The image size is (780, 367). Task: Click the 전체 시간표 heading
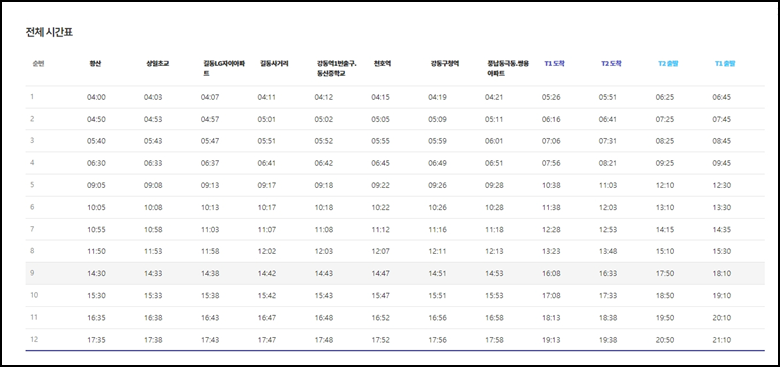click(x=49, y=33)
